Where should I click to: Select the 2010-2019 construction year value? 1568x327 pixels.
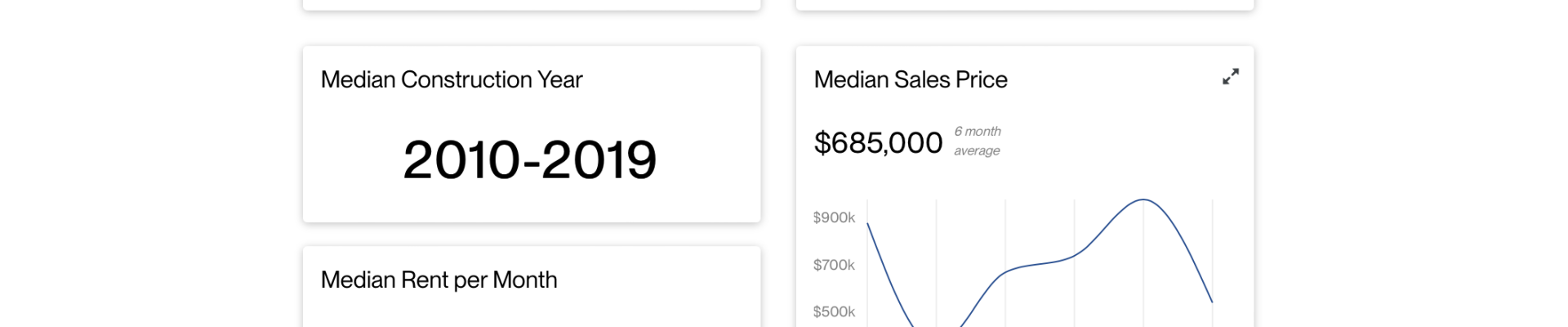(530, 159)
